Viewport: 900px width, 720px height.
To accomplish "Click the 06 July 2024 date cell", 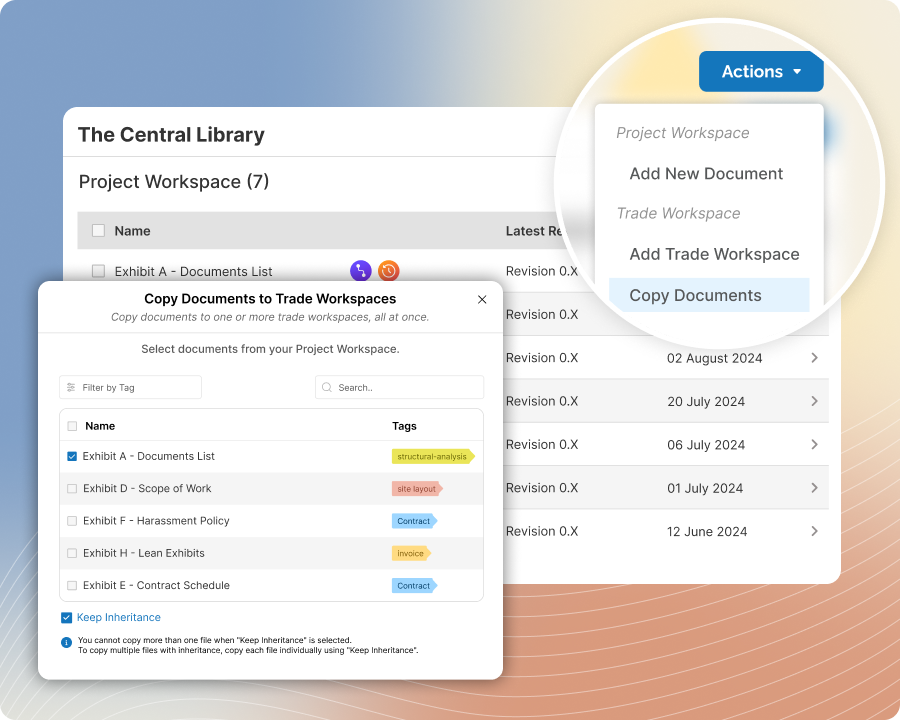I will 706,445.
